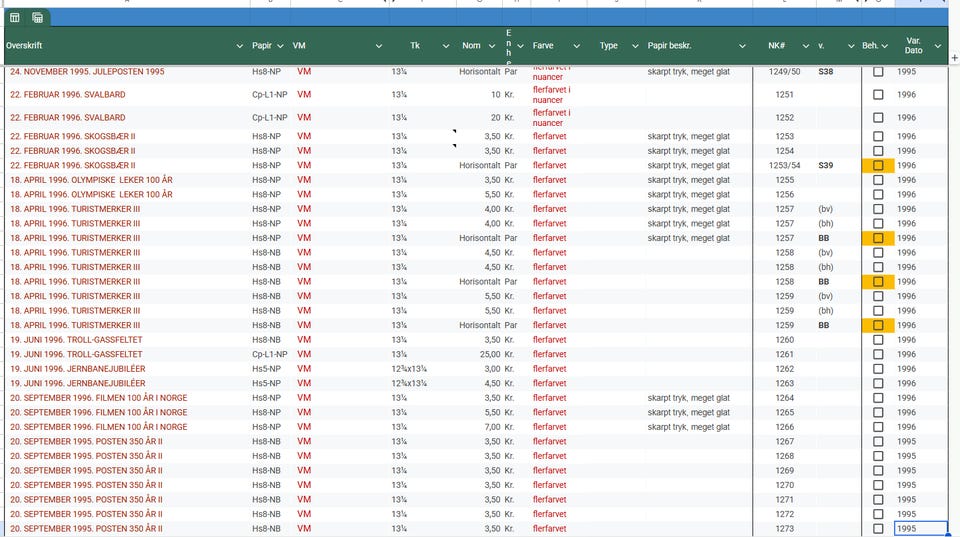Click the second table icon beside the table view icon
Image resolution: width=960 pixels, height=537 pixels.
point(37,17)
